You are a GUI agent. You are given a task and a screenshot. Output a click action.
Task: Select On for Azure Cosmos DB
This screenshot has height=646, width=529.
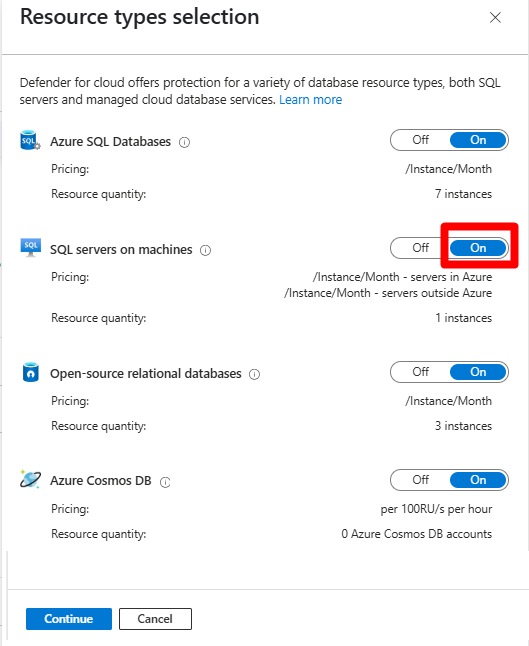[x=478, y=480]
